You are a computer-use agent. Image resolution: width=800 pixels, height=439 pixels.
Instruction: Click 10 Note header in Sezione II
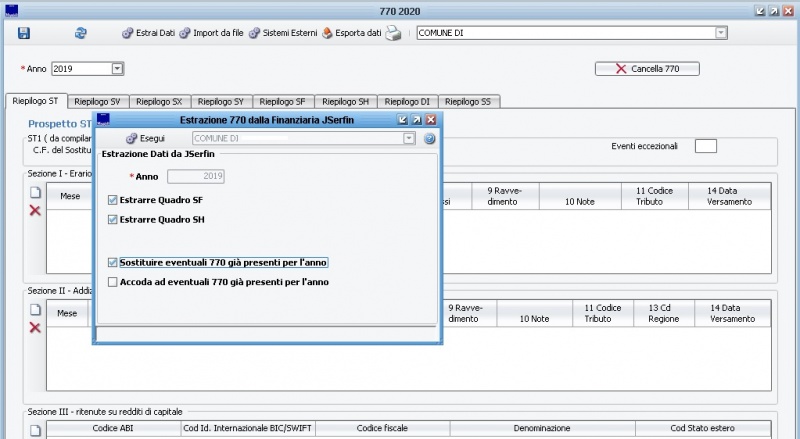tap(534, 313)
